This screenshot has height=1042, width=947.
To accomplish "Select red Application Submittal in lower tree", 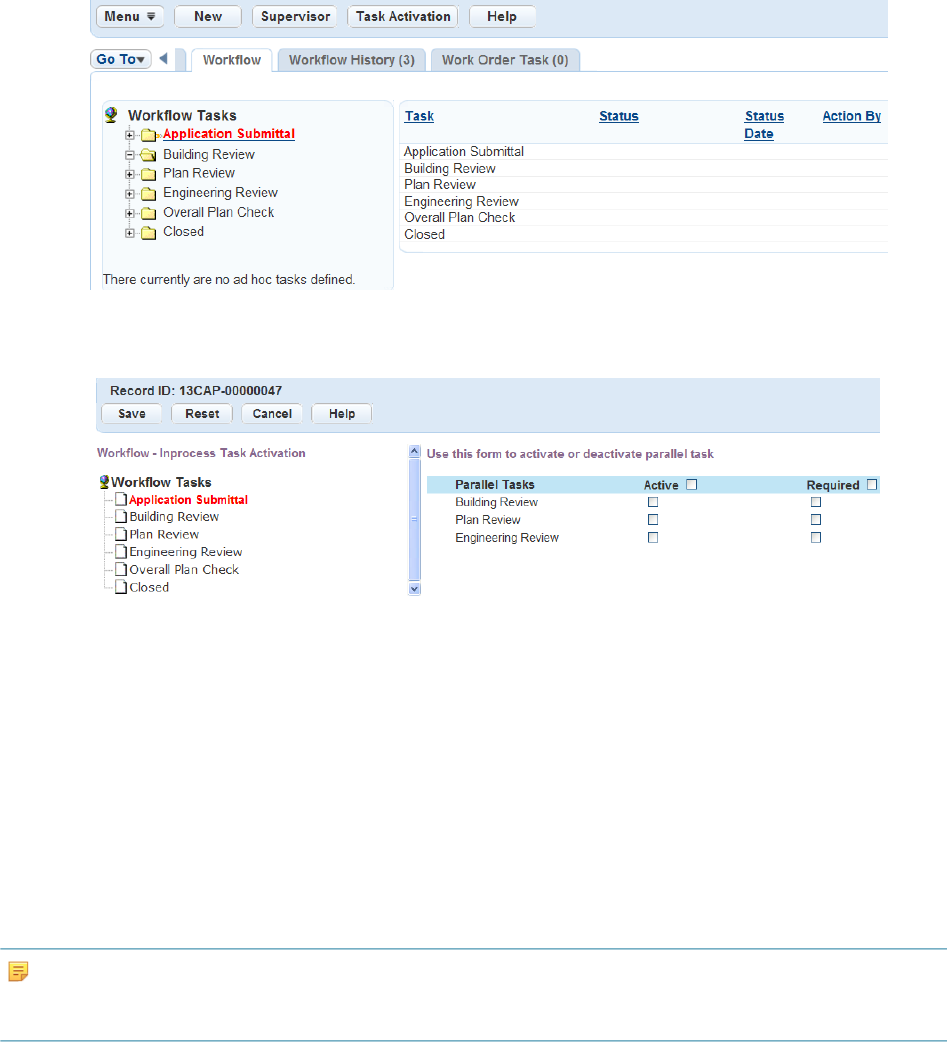I will click(x=188, y=500).
